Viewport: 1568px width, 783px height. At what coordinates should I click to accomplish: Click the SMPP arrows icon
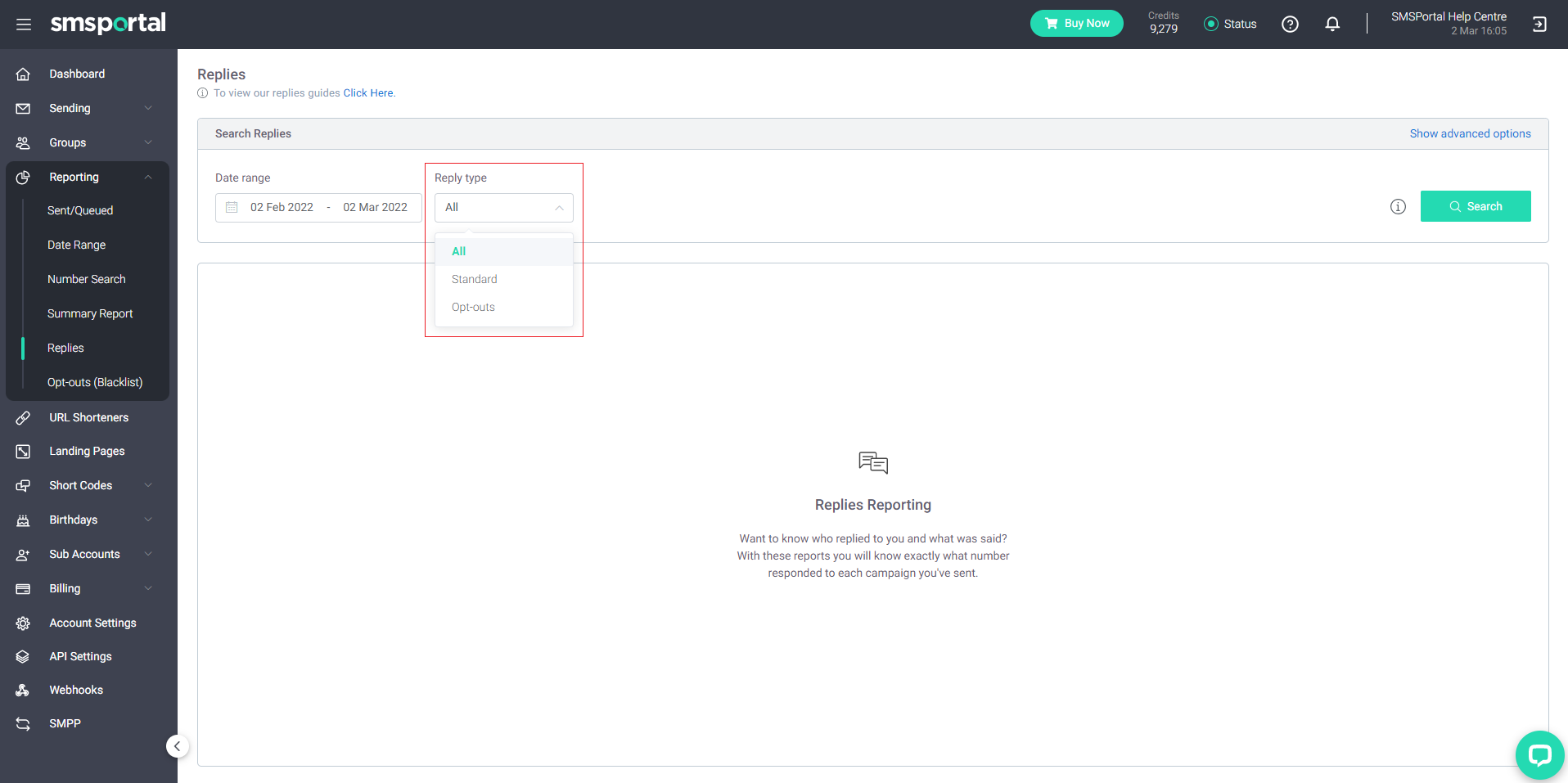click(x=23, y=723)
